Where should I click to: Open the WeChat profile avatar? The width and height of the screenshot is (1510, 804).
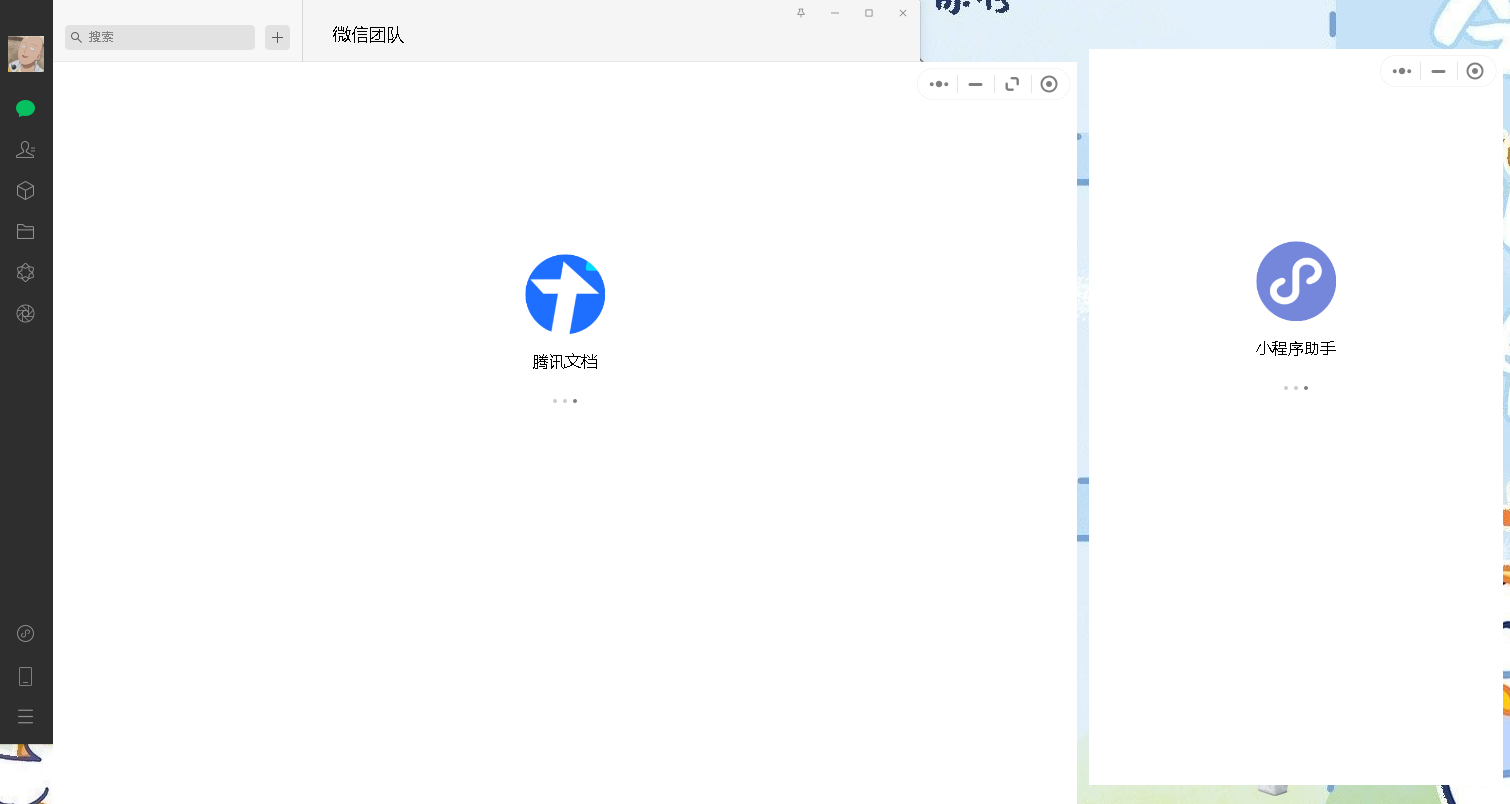click(x=26, y=54)
